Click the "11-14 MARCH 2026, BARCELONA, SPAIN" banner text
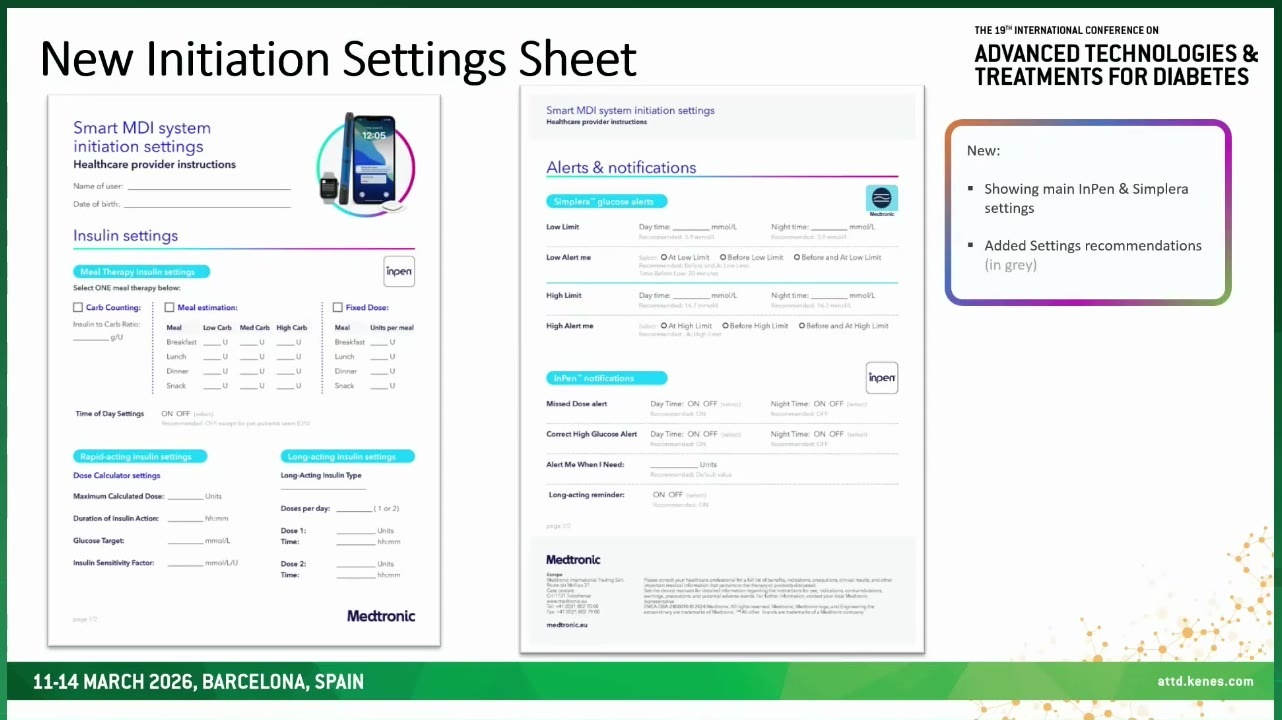This screenshot has height=720, width=1282. click(198, 683)
